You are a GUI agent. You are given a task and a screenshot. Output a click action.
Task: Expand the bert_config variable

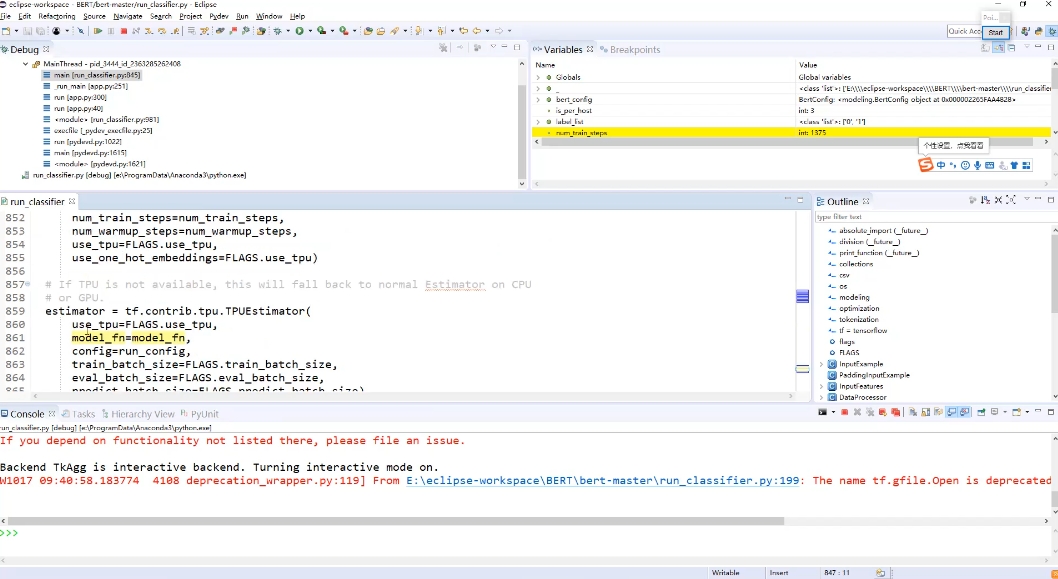[x=538, y=100]
